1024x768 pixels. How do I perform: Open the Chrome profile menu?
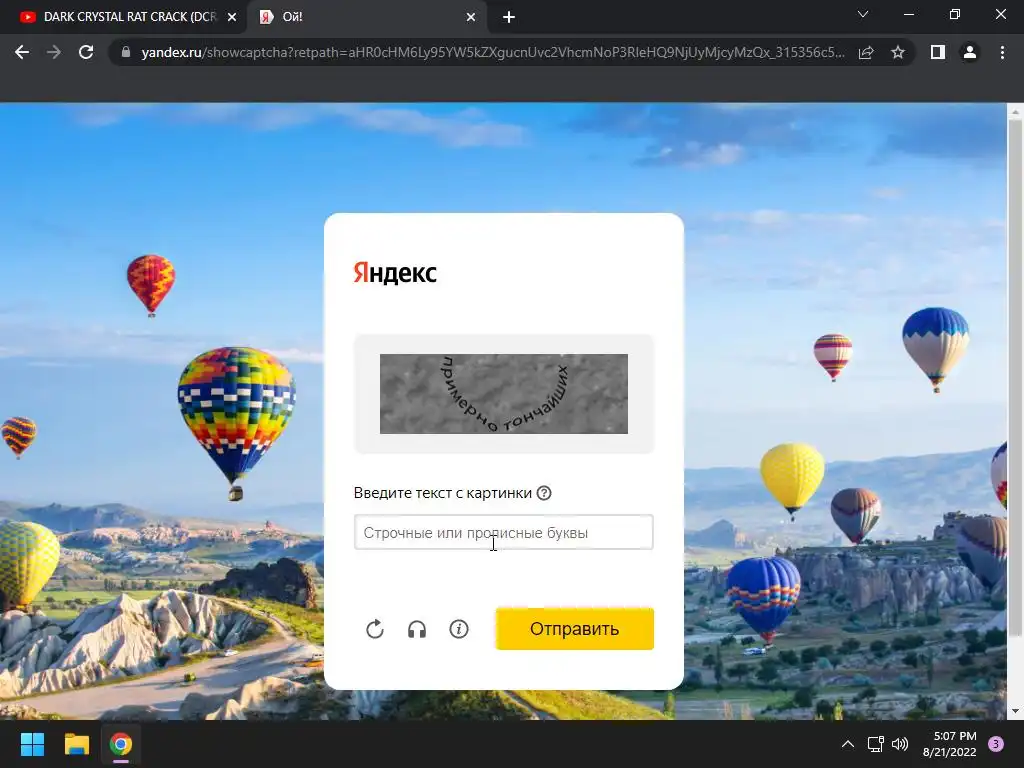[x=970, y=52]
